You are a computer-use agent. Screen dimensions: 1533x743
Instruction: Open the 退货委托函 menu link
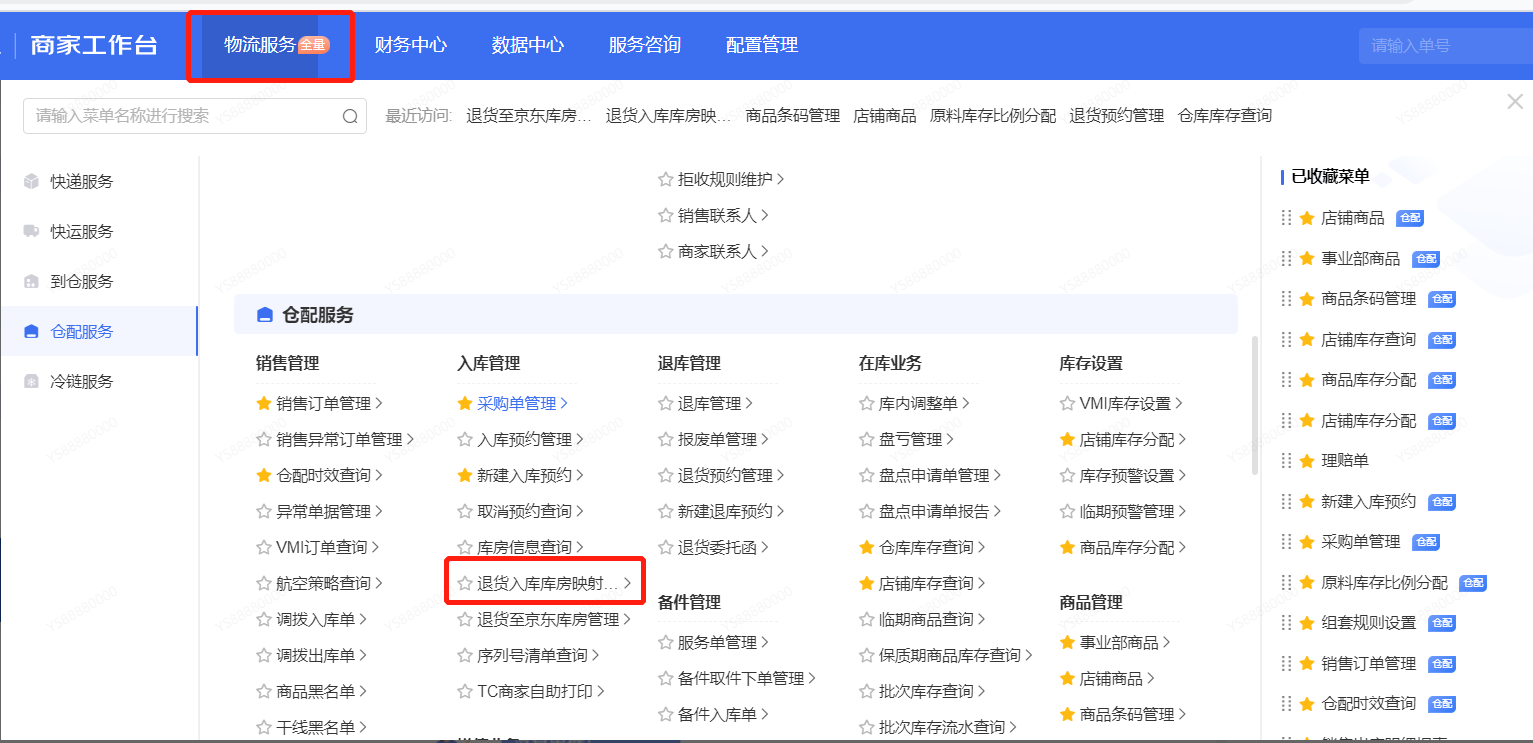[x=718, y=548]
